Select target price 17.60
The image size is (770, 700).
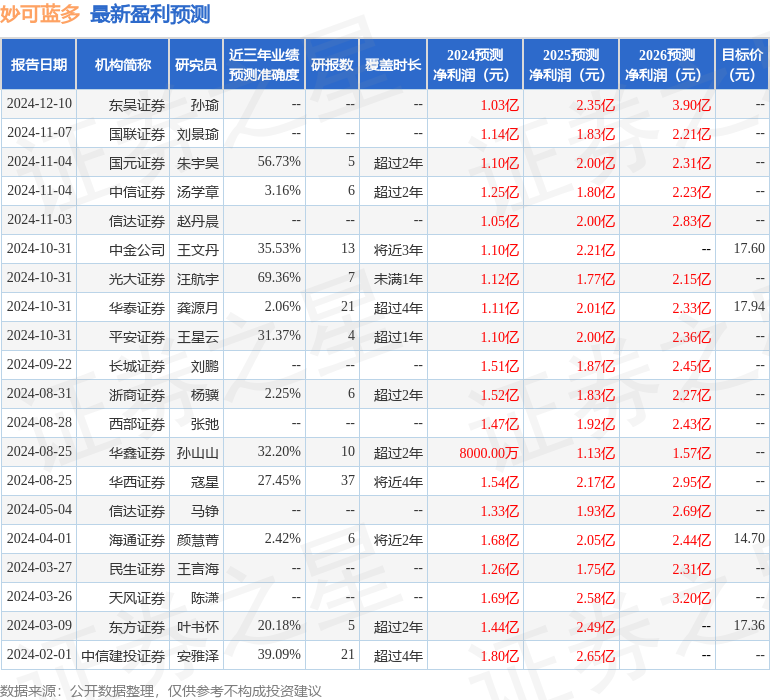[x=749, y=249]
